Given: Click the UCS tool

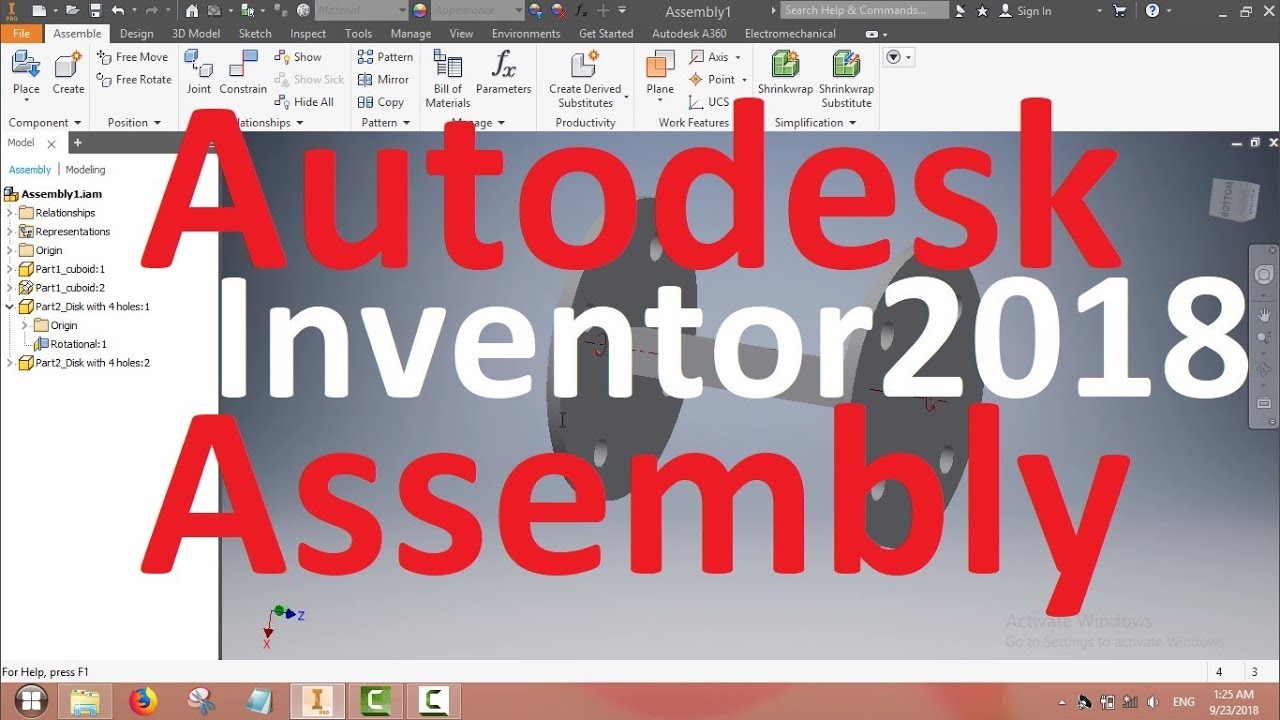Looking at the screenshot, I should [709, 102].
